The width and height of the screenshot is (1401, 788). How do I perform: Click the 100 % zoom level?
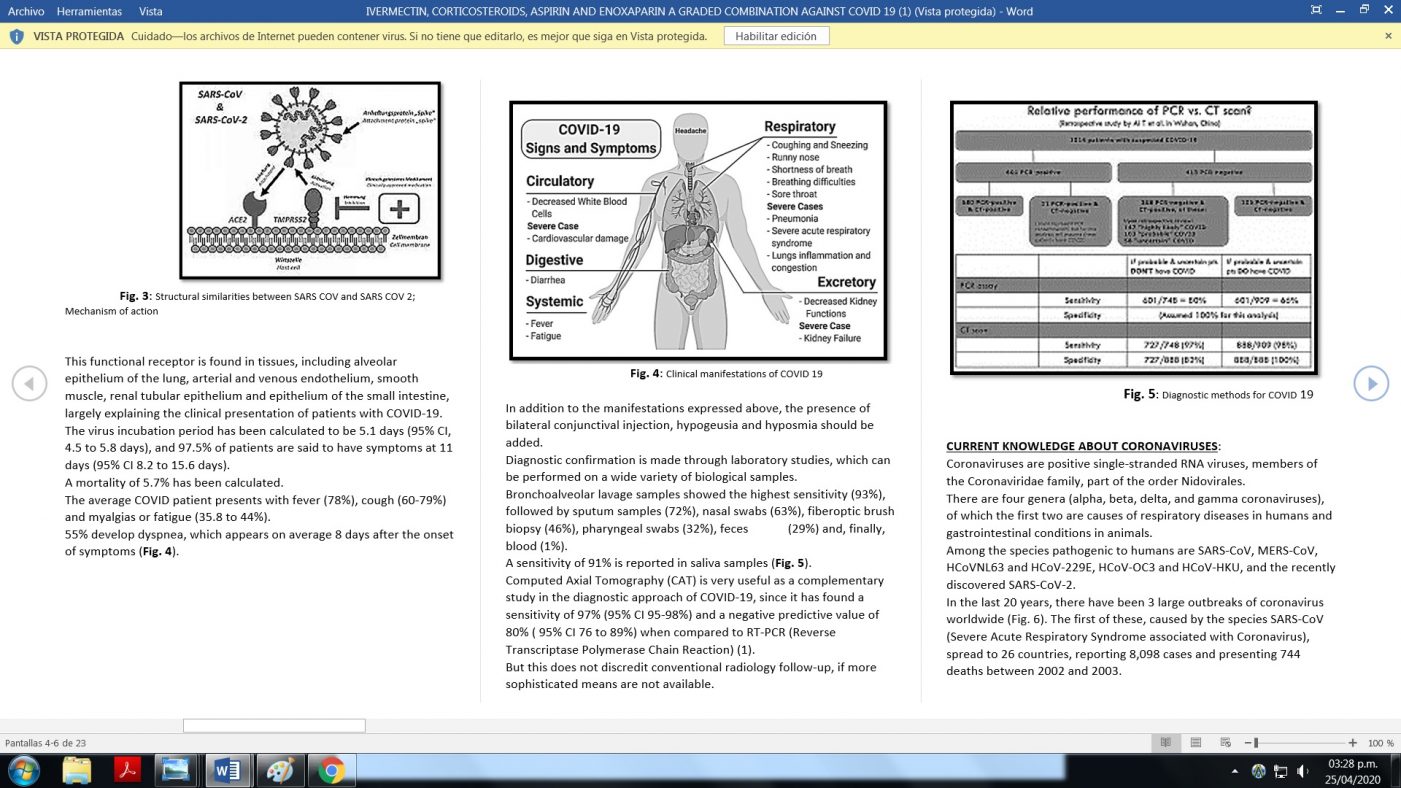pos(1381,743)
